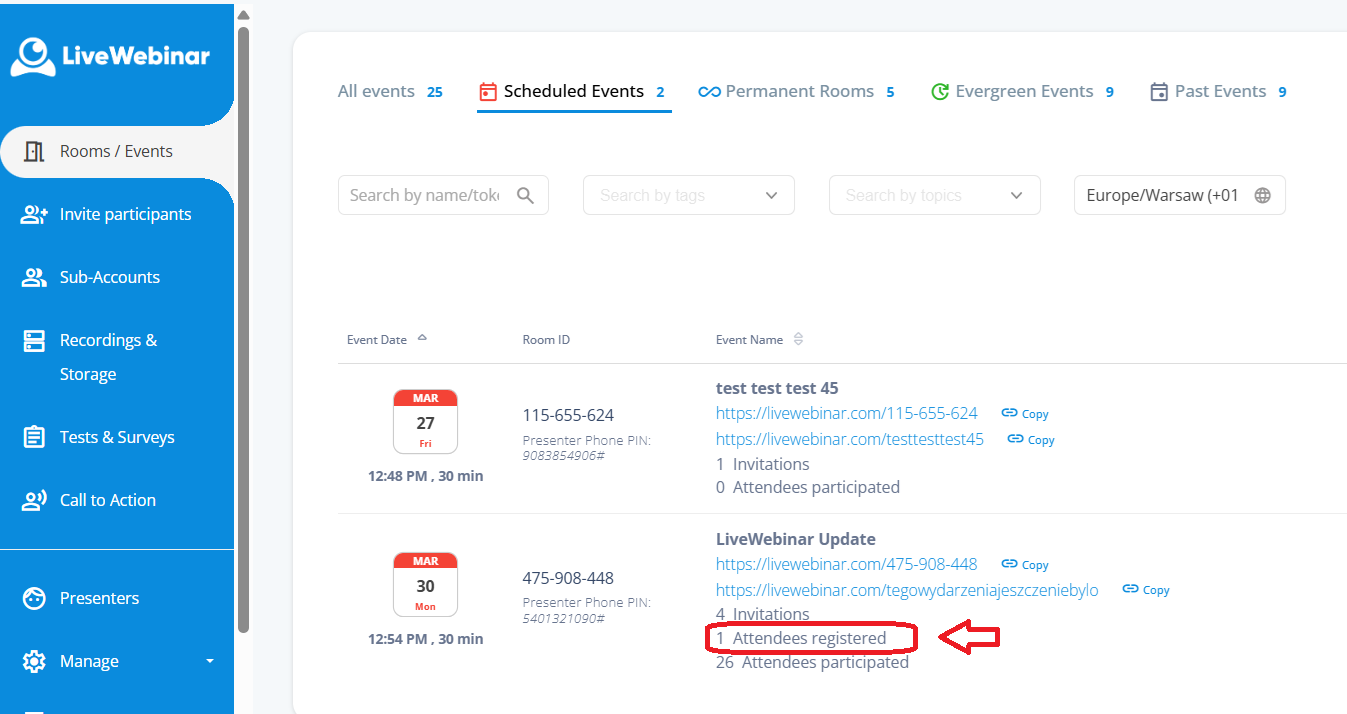This screenshot has width=1347, height=714.
Task: Click the sidebar vertical scrollbar
Action: [243, 330]
